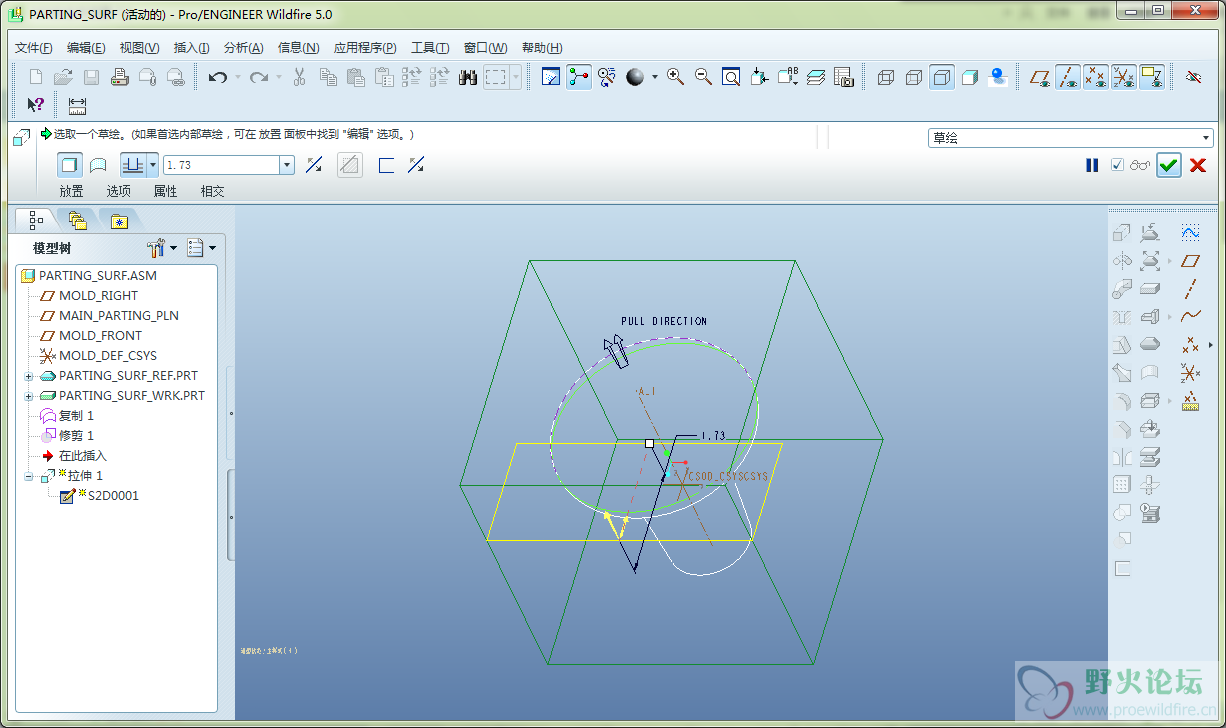The width and height of the screenshot is (1226, 728).
Task: Open the depth type option dropdown arrow
Action: 152,165
